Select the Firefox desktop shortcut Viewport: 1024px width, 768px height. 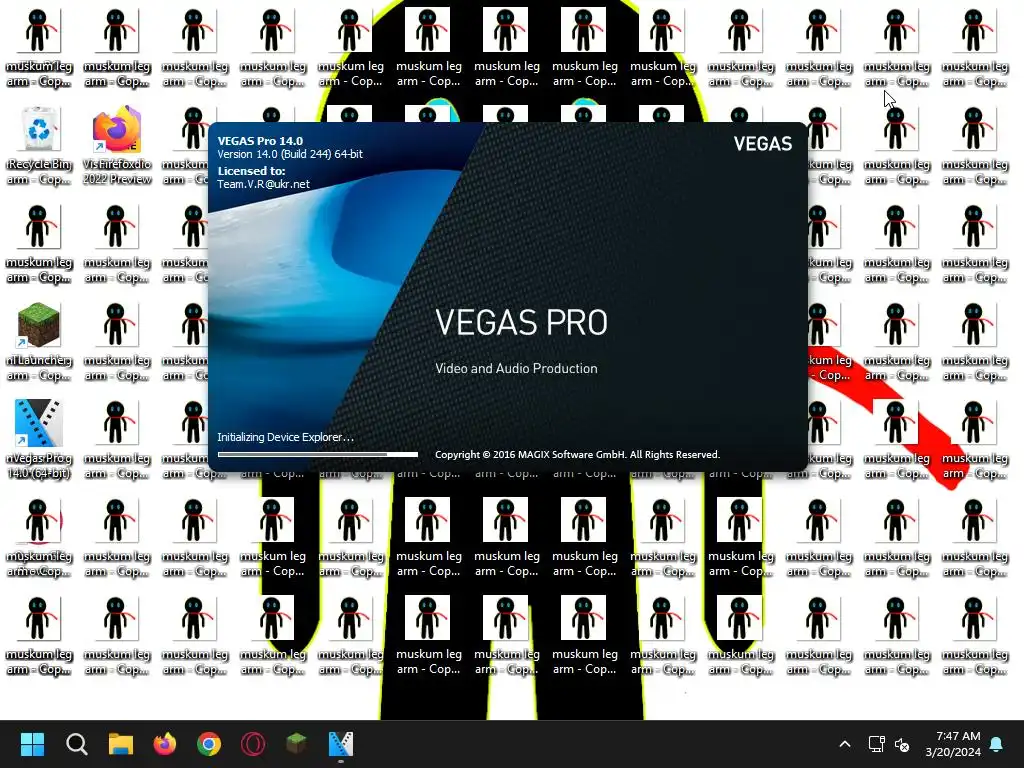click(x=117, y=146)
